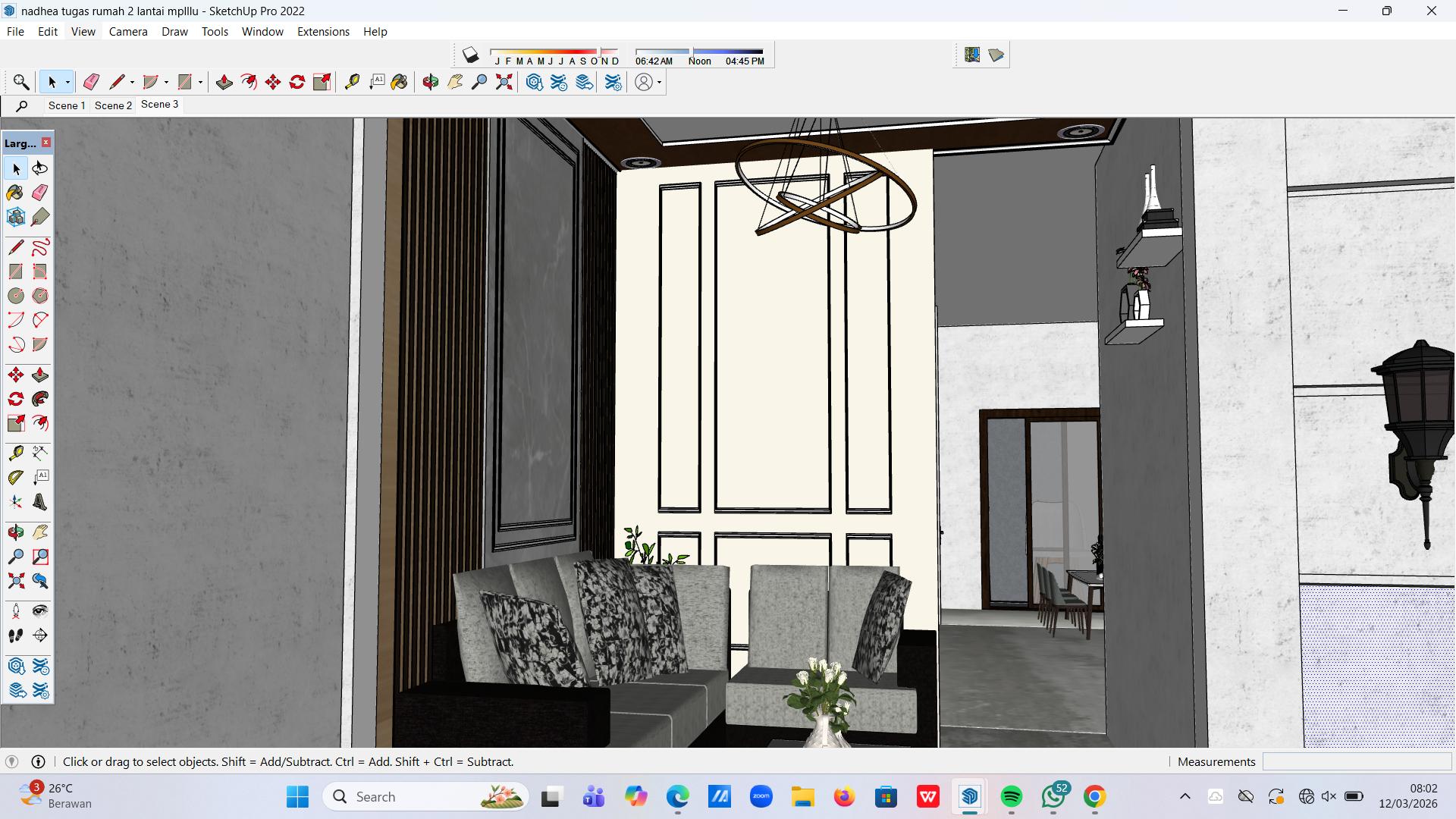Image resolution: width=1456 pixels, height=819 pixels.
Task: Switch to the Scene 2 tab
Action: click(x=113, y=105)
